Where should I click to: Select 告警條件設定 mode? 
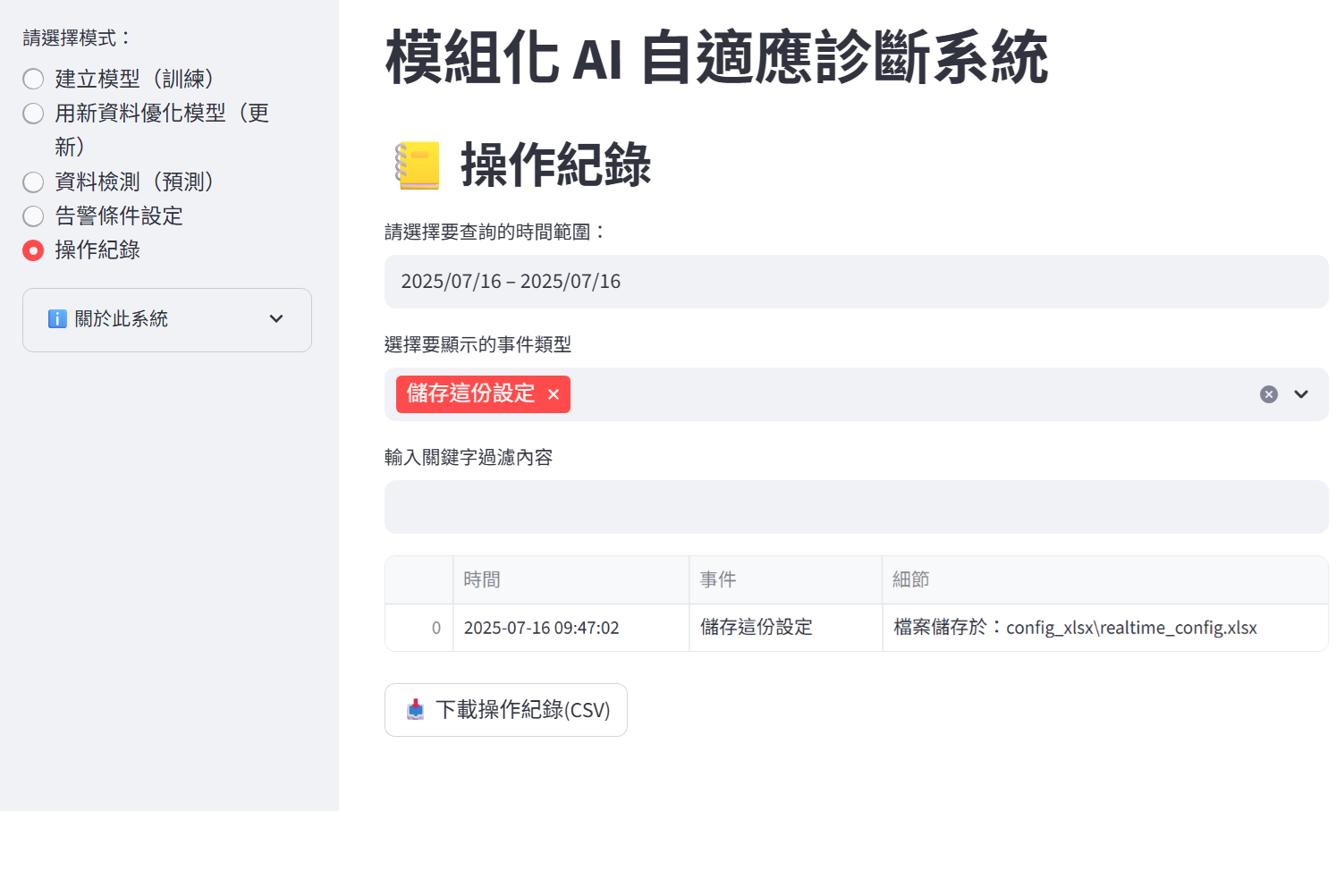point(33,216)
